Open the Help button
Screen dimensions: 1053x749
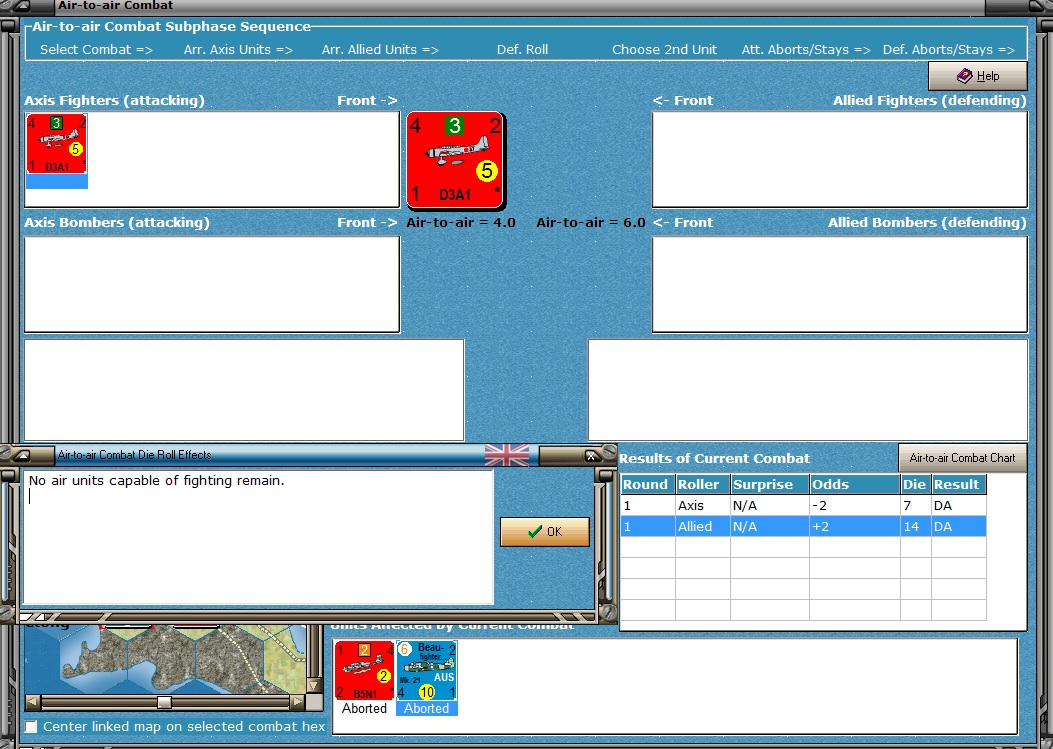(x=977, y=76)
